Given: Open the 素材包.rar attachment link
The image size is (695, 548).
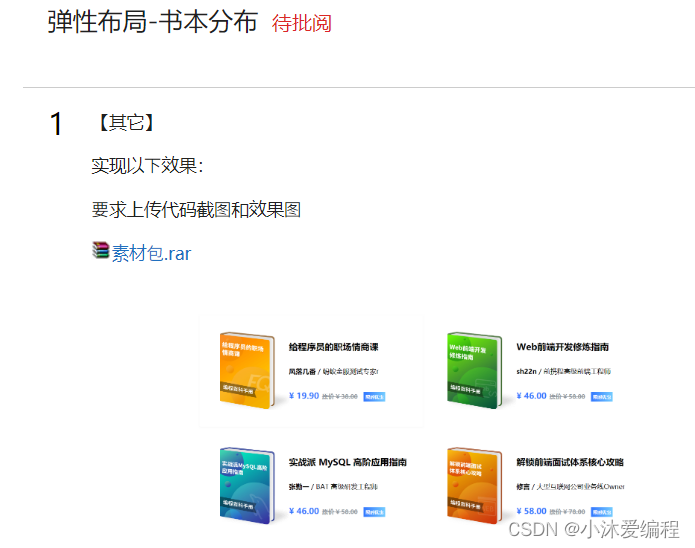Looking at the screenshot, I should click(151, 254).
